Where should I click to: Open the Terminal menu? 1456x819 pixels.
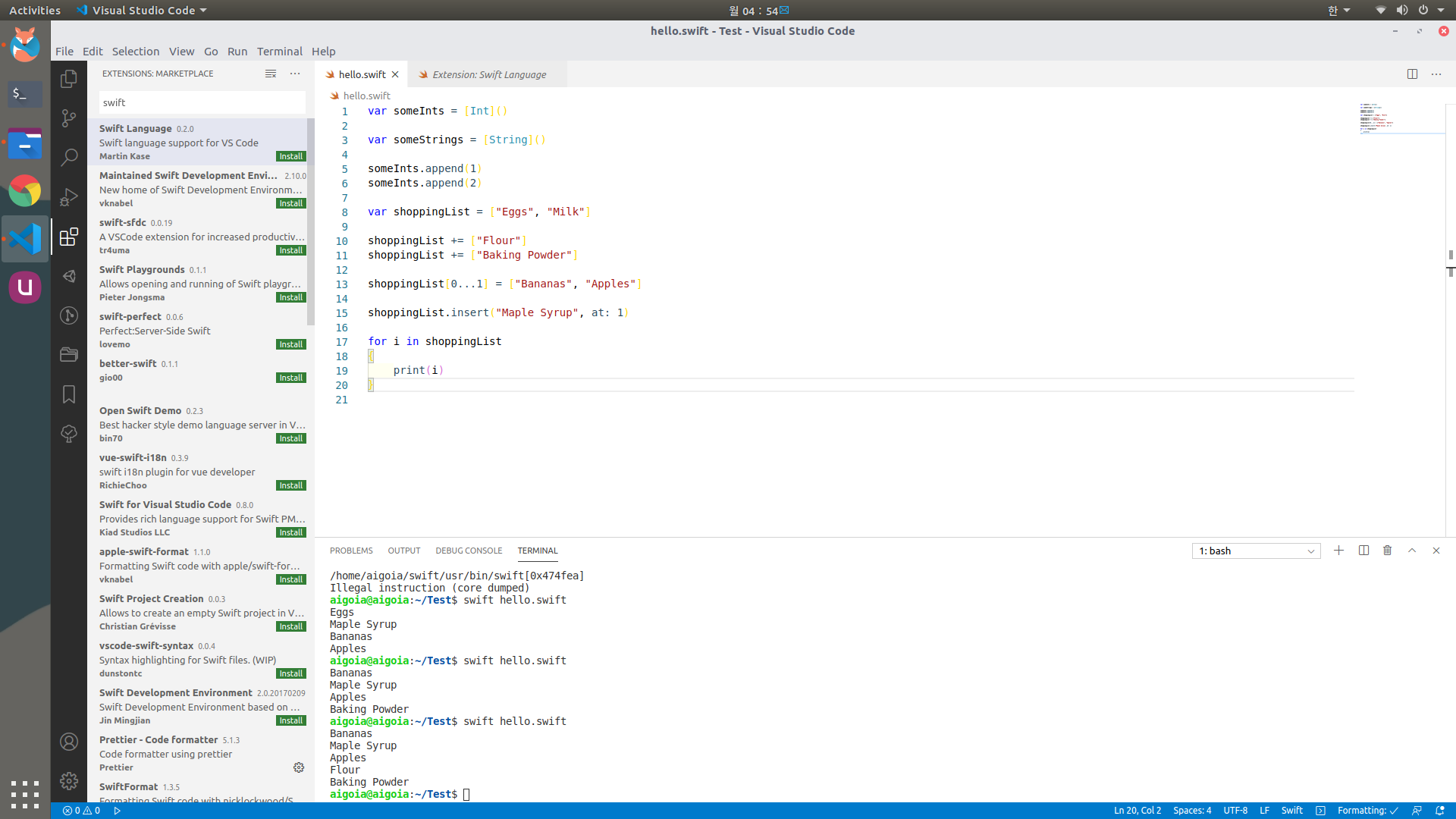coord(279,52)
